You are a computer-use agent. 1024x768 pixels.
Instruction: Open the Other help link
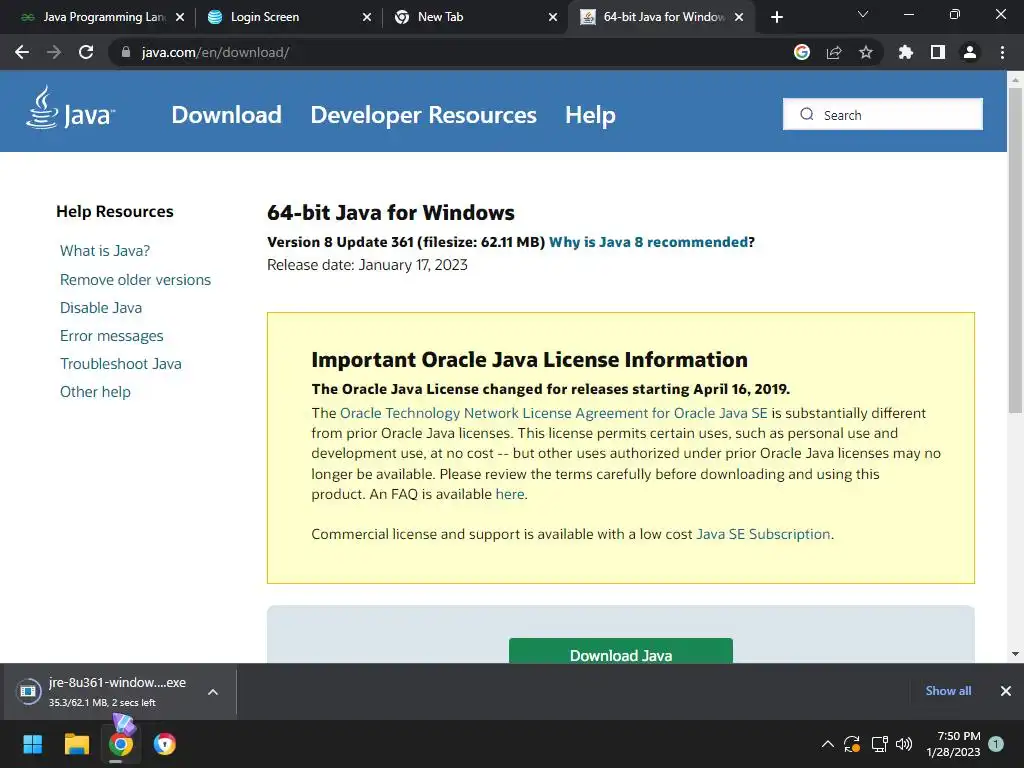(x=95, y=392)
